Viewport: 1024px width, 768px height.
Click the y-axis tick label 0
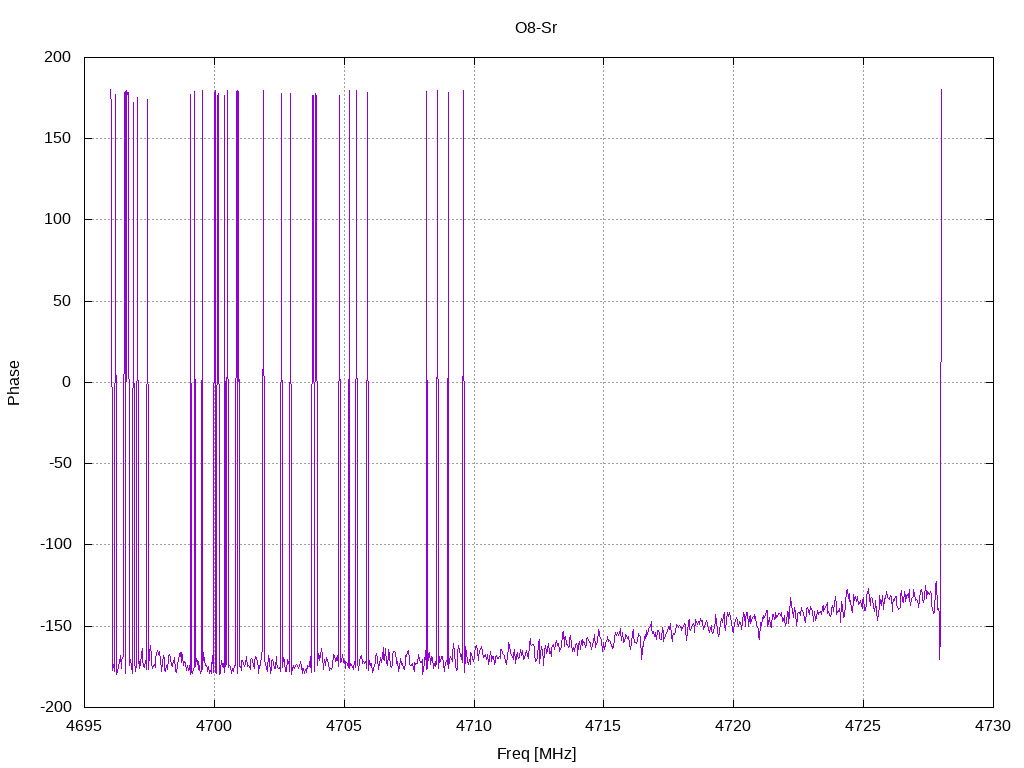67,382
